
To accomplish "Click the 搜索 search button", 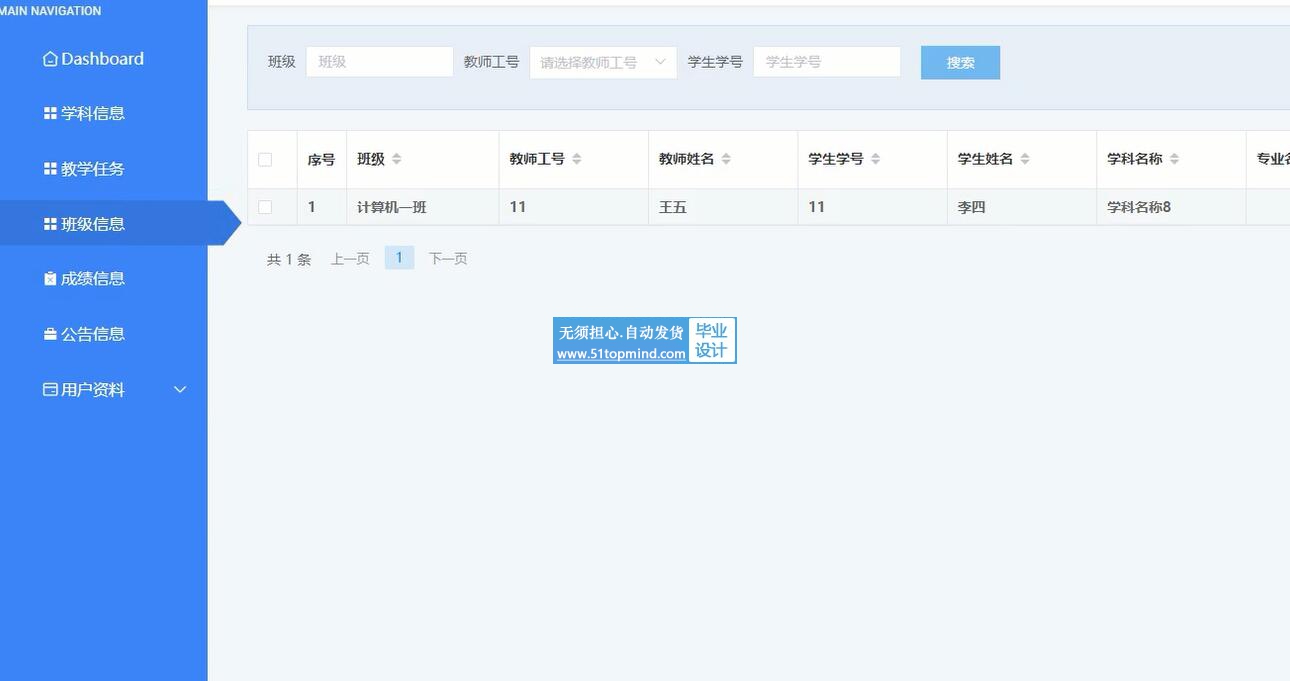I will 960,62.
